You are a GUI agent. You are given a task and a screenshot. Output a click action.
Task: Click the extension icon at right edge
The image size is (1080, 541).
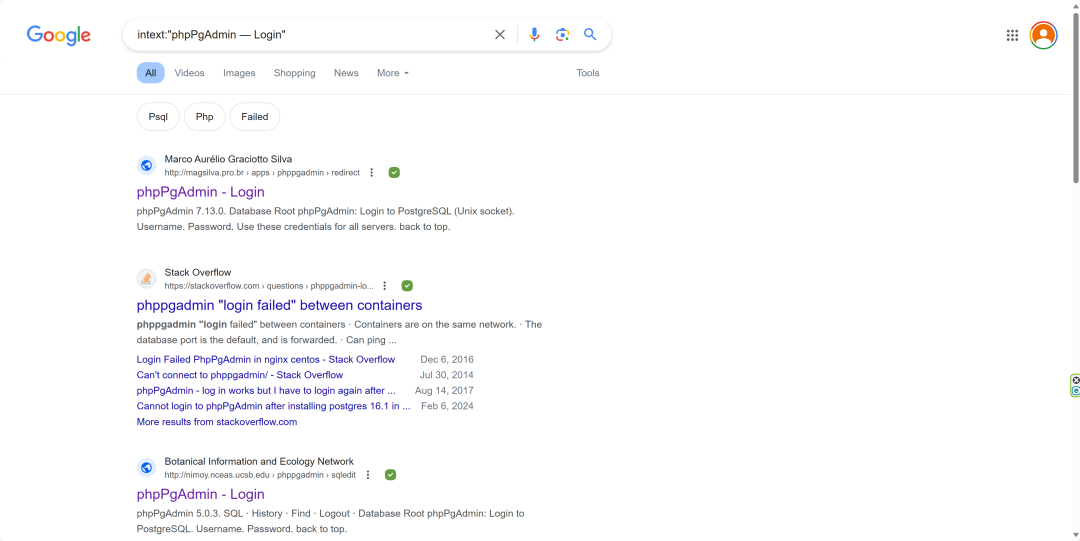pos(1075,385)
